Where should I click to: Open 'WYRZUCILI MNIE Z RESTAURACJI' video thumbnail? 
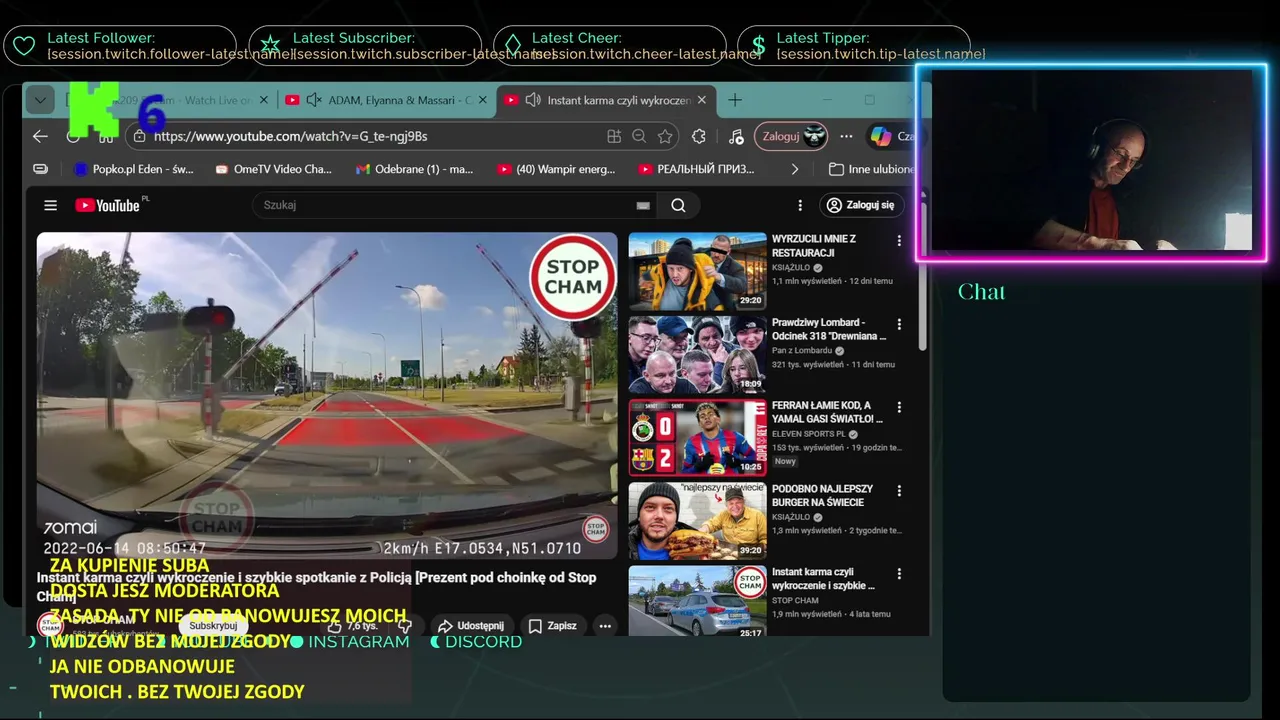pos(697,271)
